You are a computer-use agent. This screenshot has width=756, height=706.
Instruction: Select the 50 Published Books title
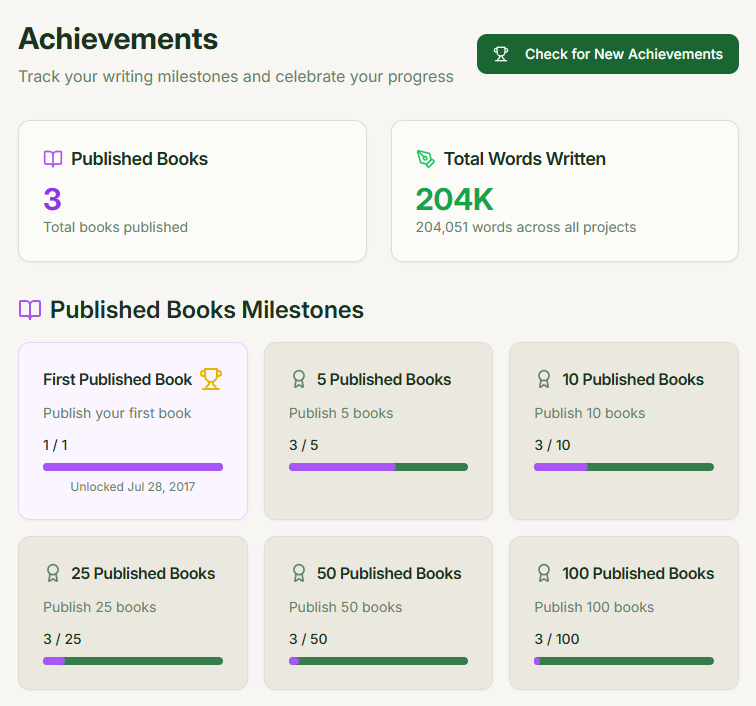tap(389, 573)
